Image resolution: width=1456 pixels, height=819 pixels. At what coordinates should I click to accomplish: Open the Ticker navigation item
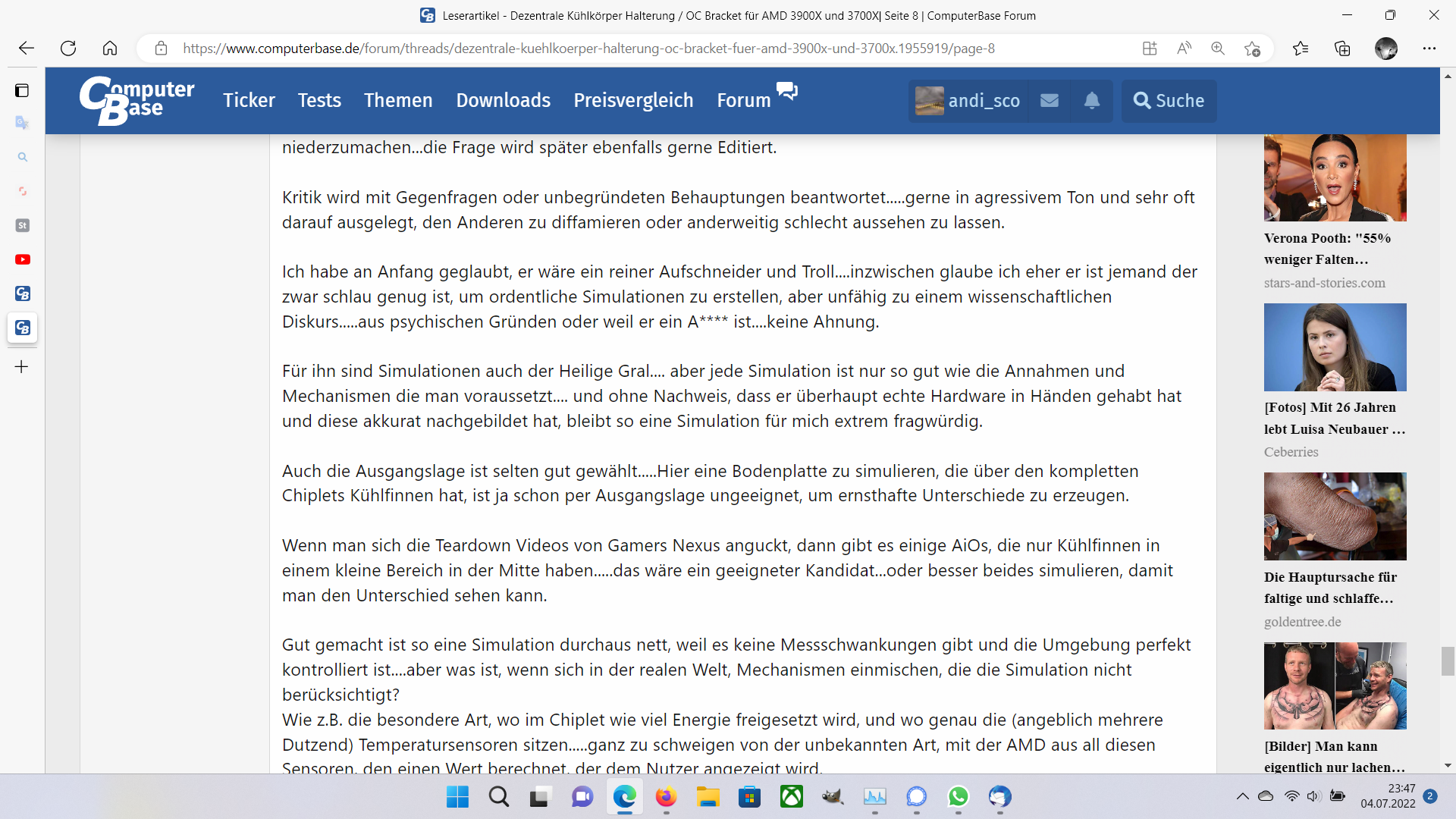249,100
